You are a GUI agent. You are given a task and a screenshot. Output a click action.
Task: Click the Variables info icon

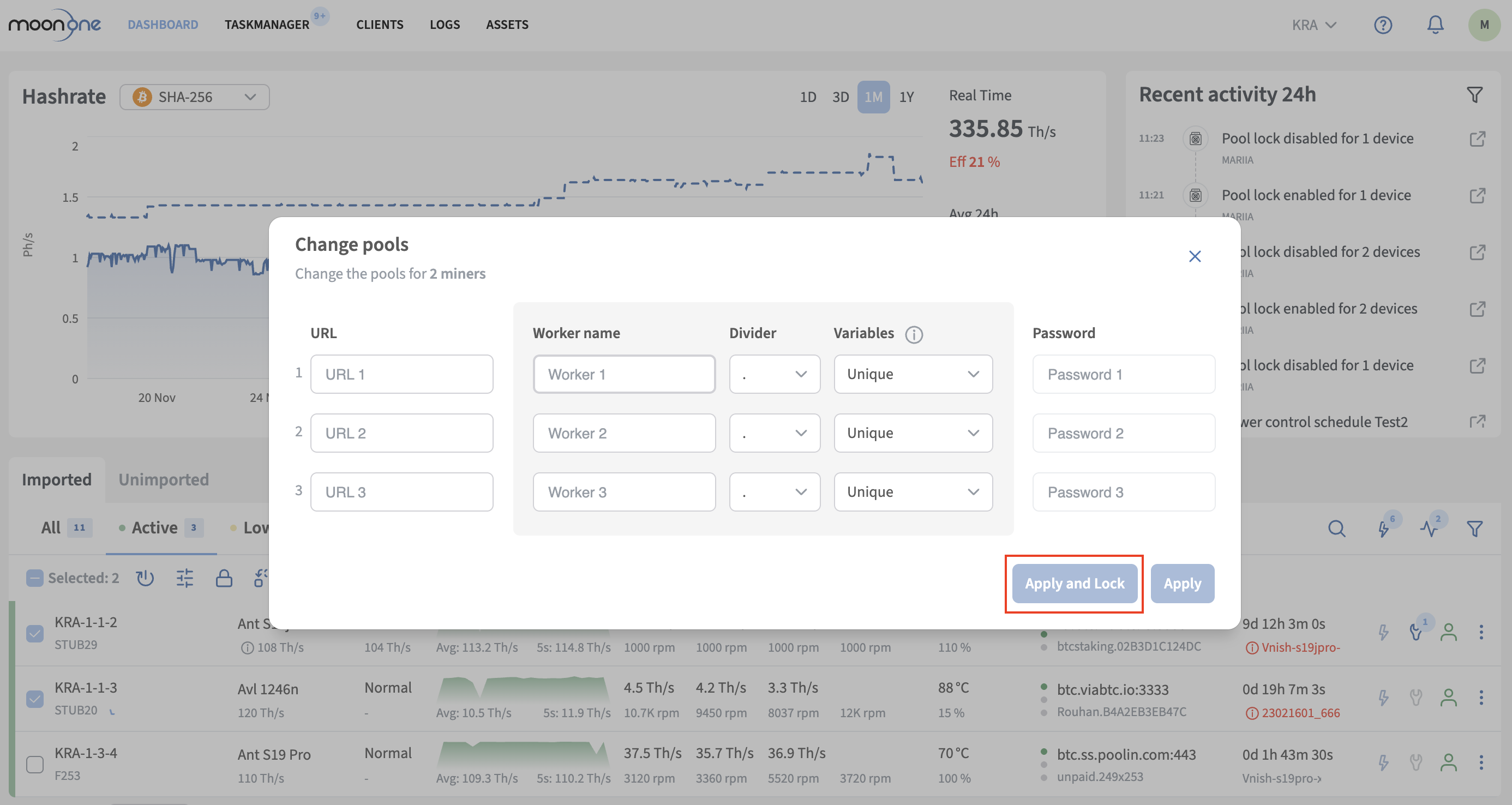[x=913, y=334]
